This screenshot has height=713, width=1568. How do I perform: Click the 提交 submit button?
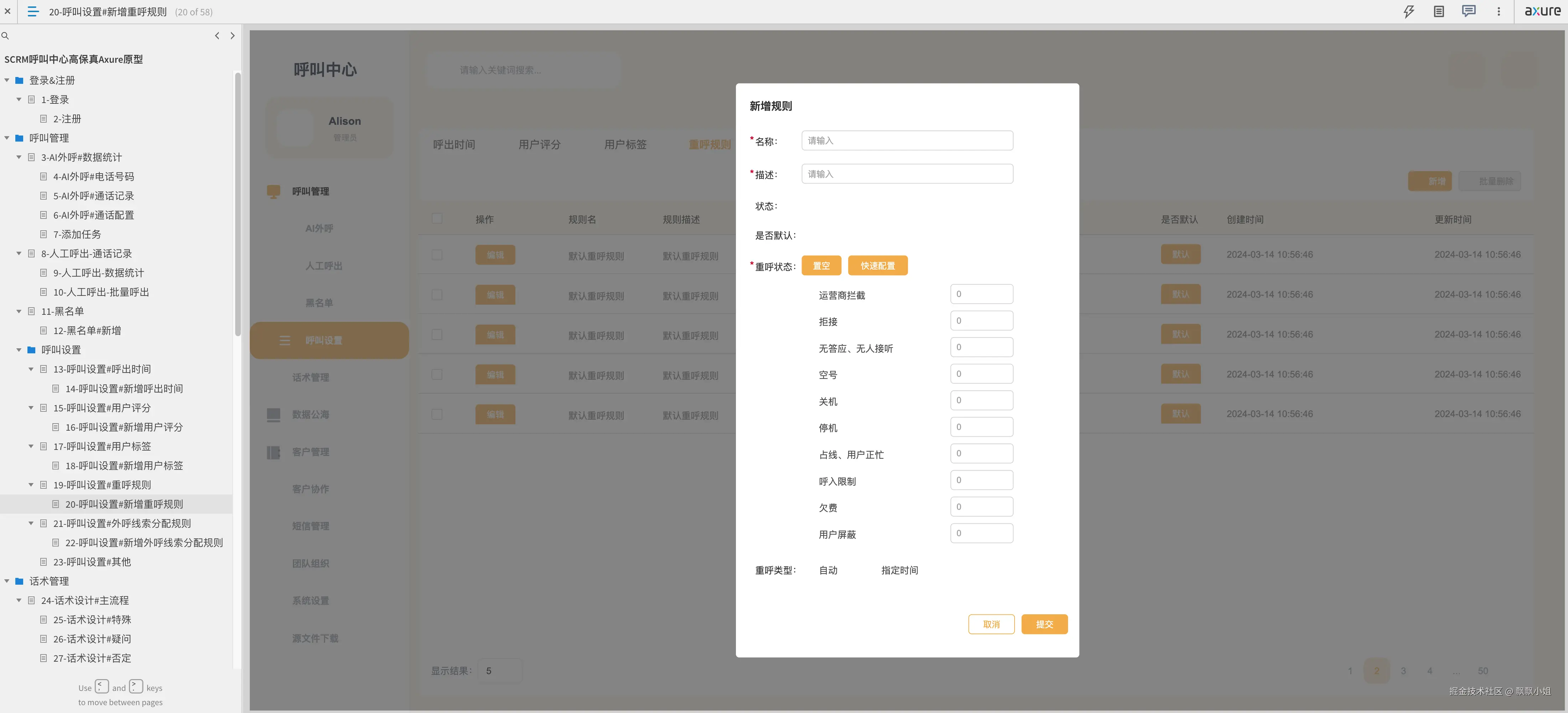click(1044, 624)
